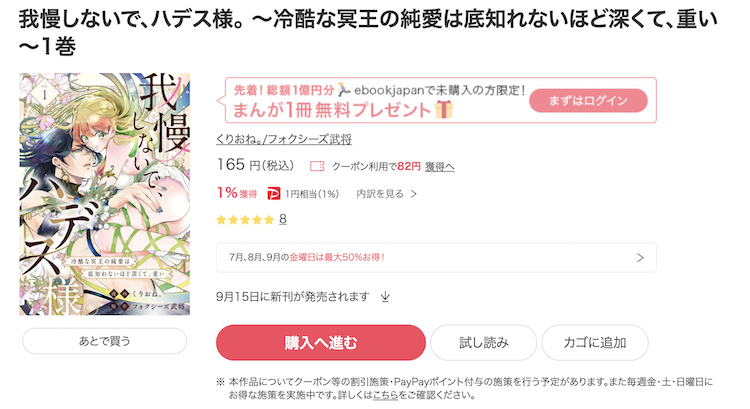Click the まずはログイン button
The image size is (750, 409).
(x=588, y=100)
